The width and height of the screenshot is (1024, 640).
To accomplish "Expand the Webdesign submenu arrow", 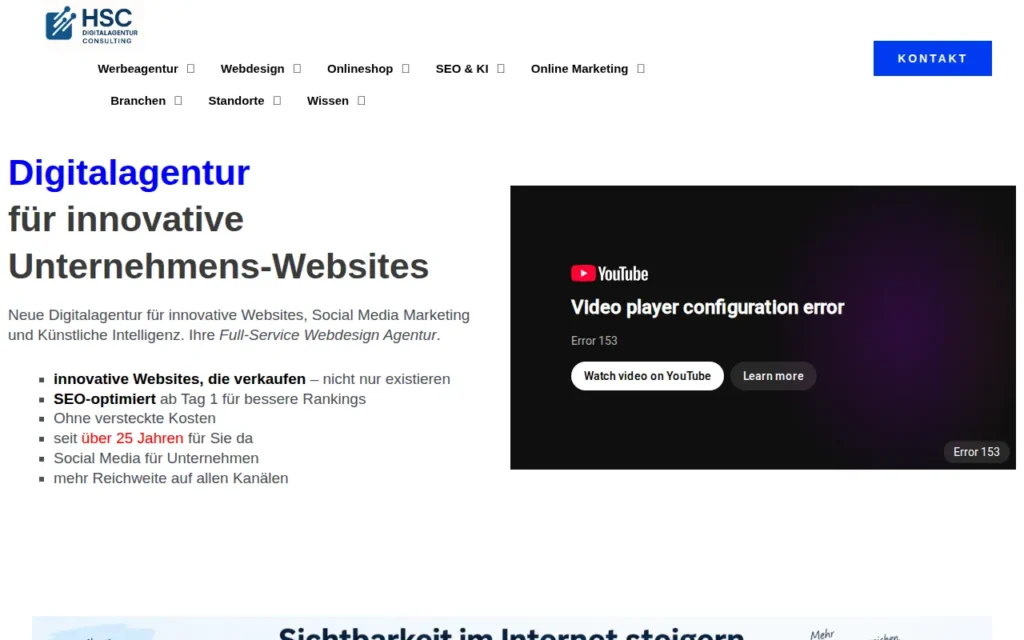I will [x=297, y=69].
